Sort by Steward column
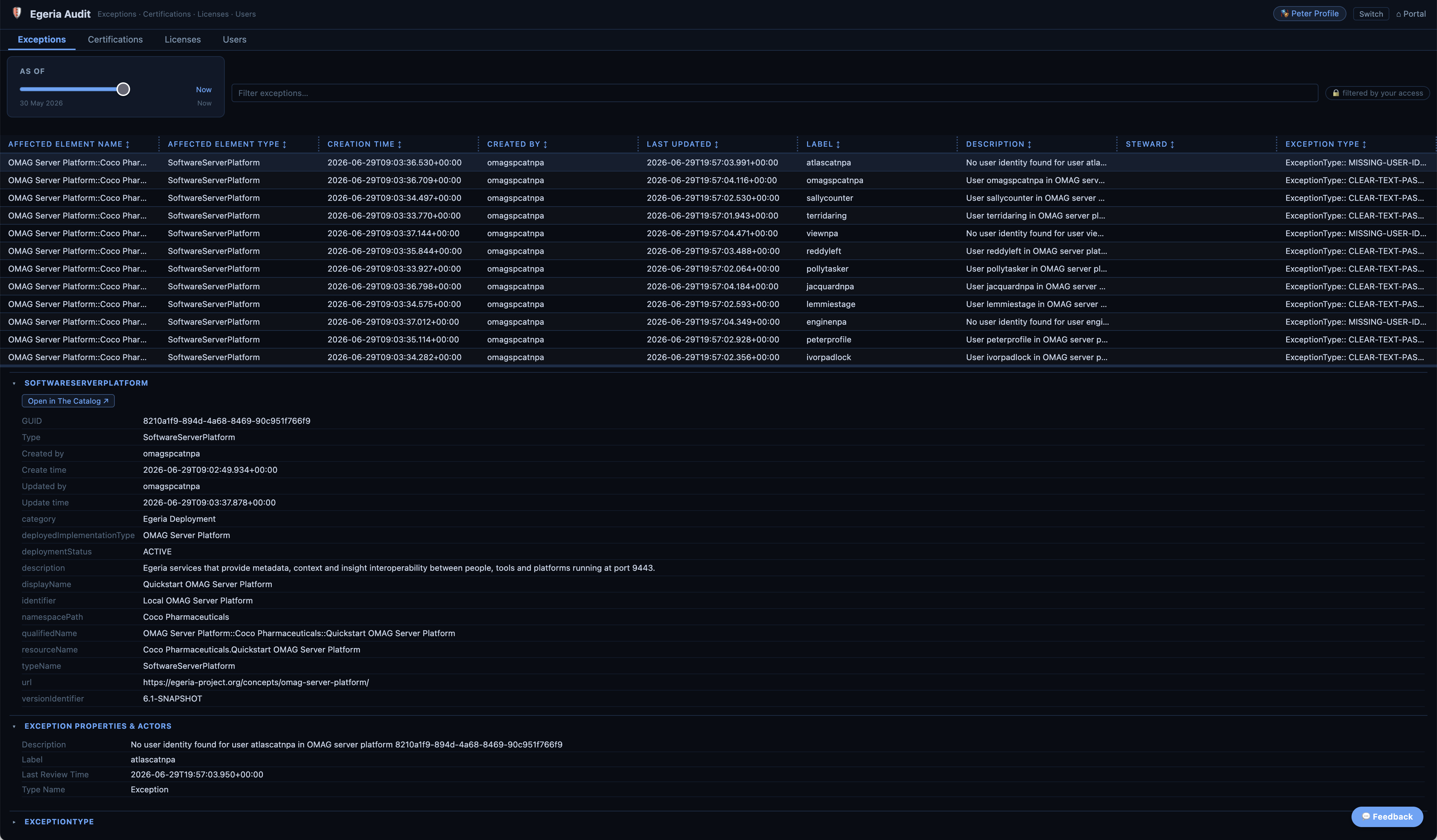The width and height of the screenshot is (1437, 840). click(x=1150, y=144)
